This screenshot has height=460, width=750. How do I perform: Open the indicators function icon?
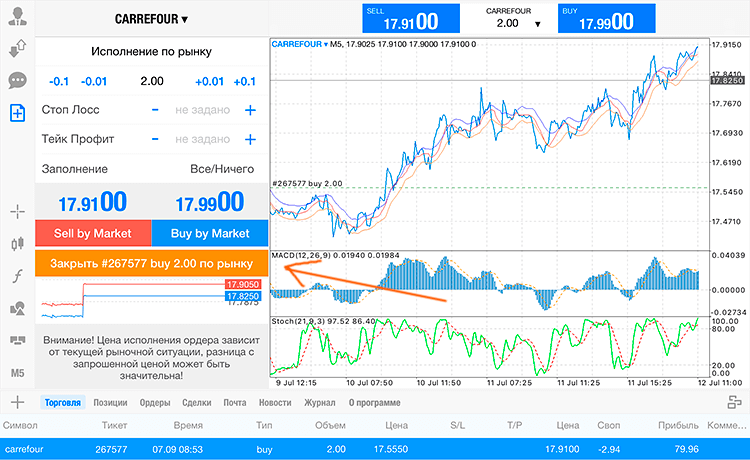click(x=18, y=276)
